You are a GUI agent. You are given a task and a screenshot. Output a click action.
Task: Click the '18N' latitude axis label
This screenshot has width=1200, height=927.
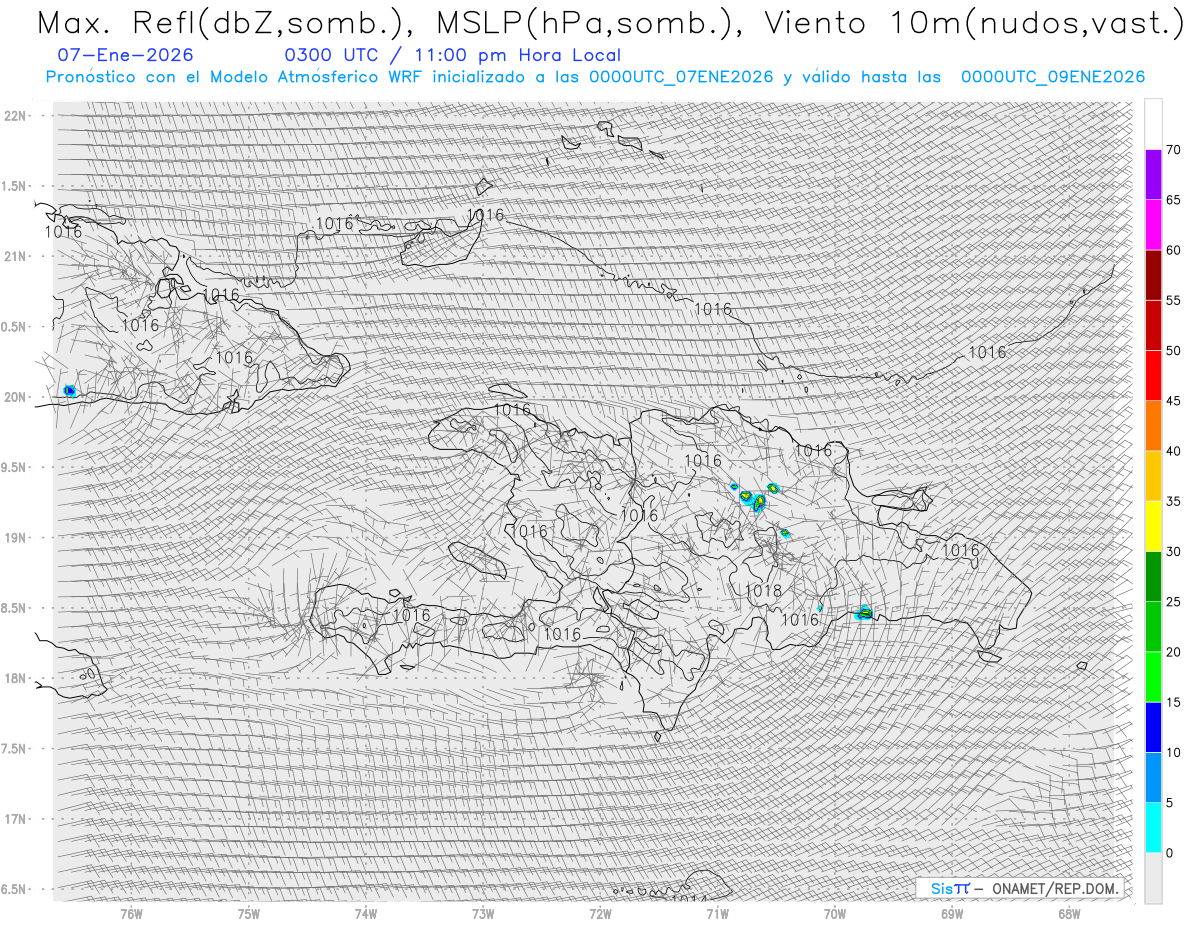point(15,678)
